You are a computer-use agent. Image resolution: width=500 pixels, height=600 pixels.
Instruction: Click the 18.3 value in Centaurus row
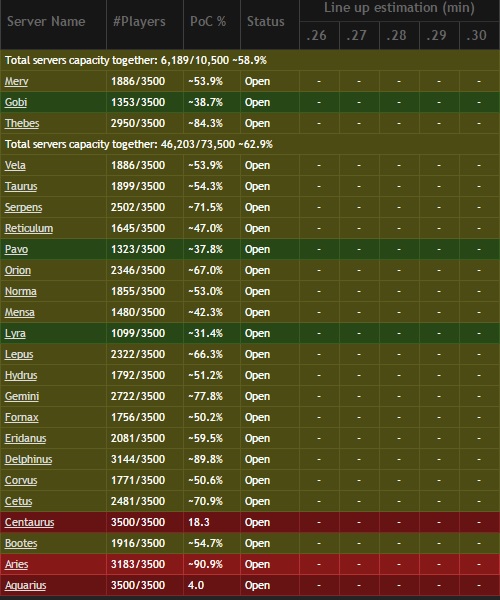click(x=199, y=523)
